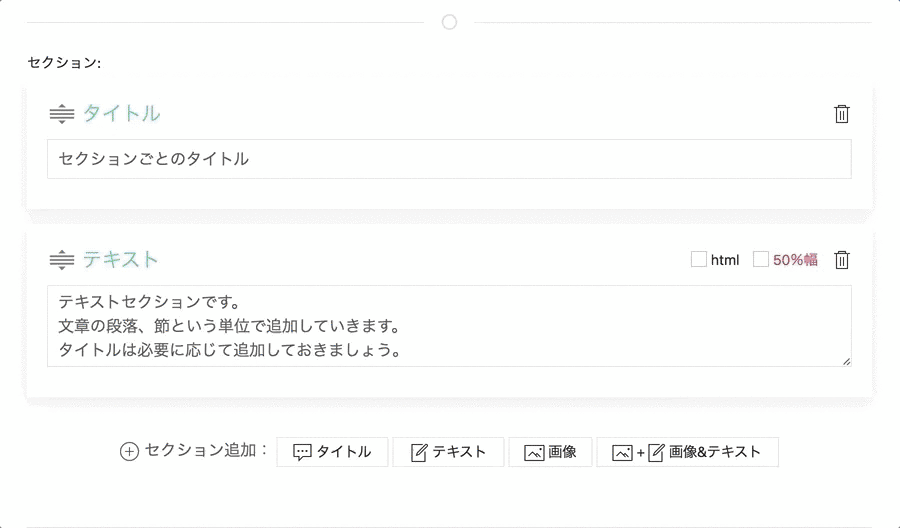Screen dimensions: 900x528
Task: Enable the html checkbox
Action: 699,260
